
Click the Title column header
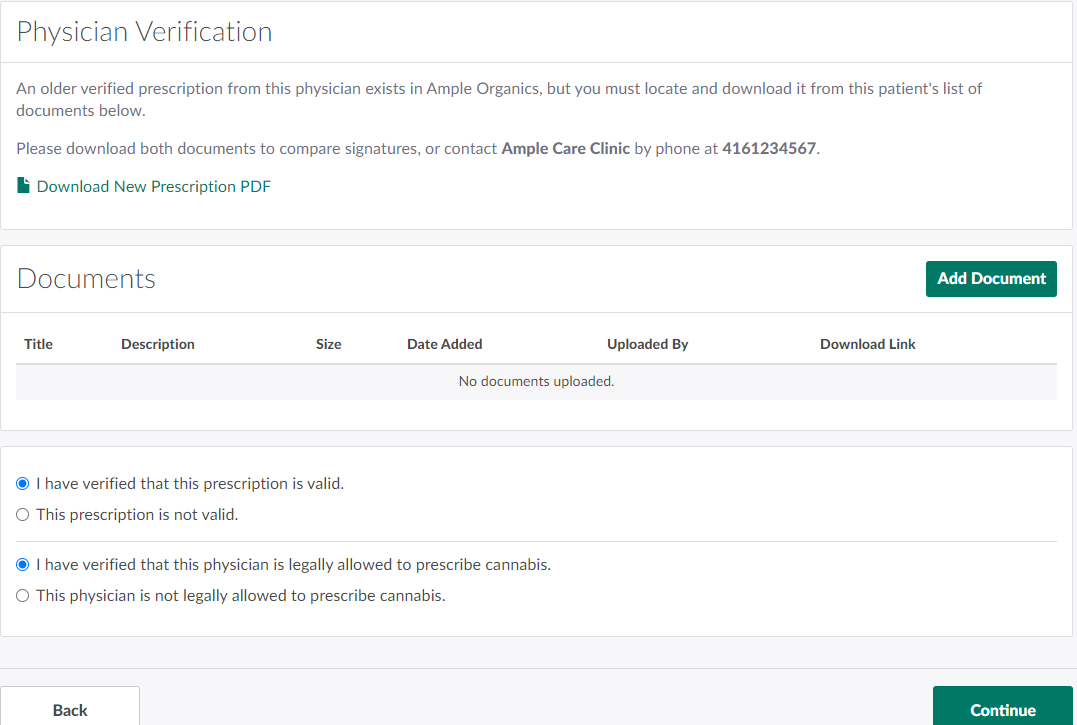[x=38, y=344]
